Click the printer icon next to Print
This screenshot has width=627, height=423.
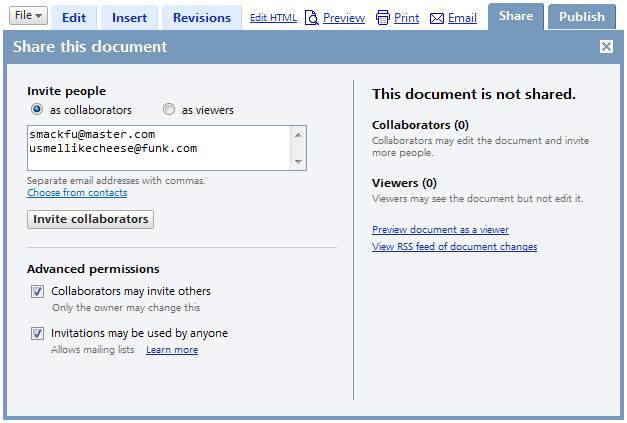coord(383,18)
